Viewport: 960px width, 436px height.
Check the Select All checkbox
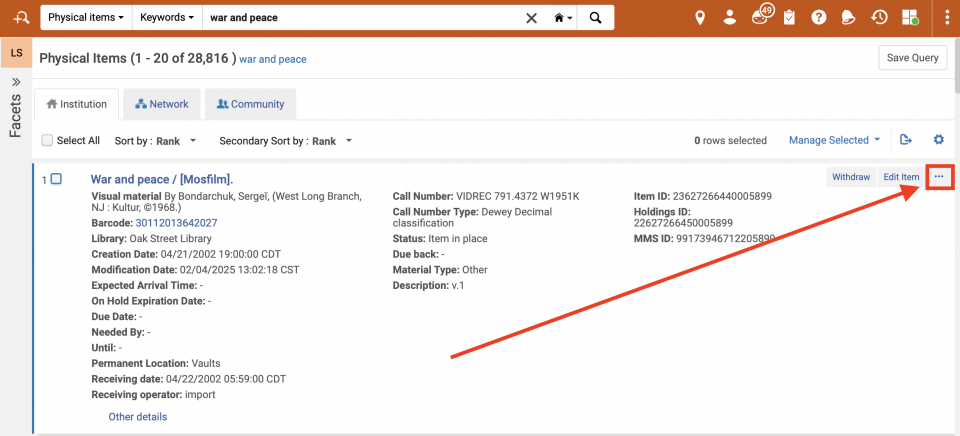[x=47, y=141]
